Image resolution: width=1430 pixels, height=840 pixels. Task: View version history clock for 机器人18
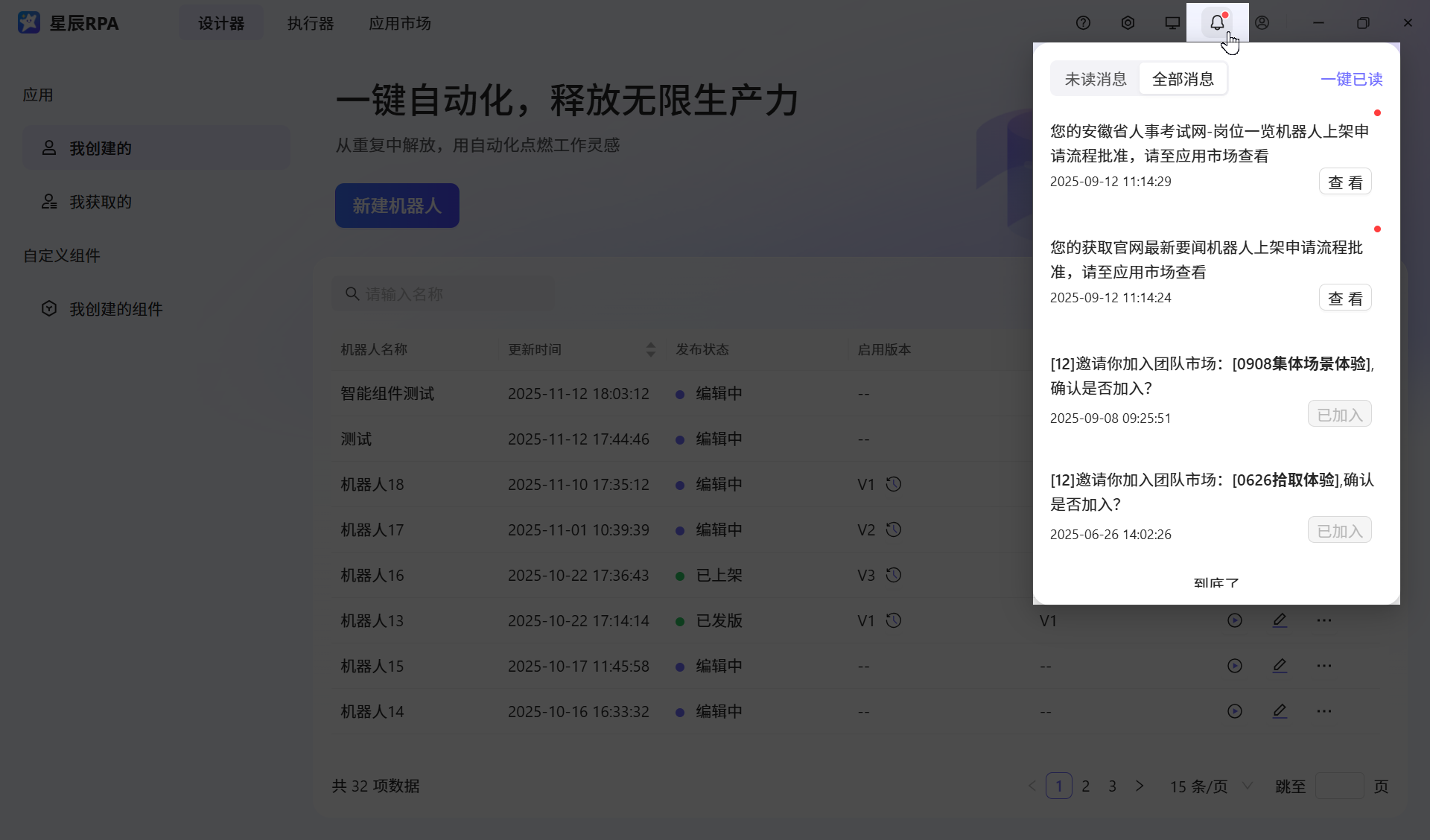[893, 484]
